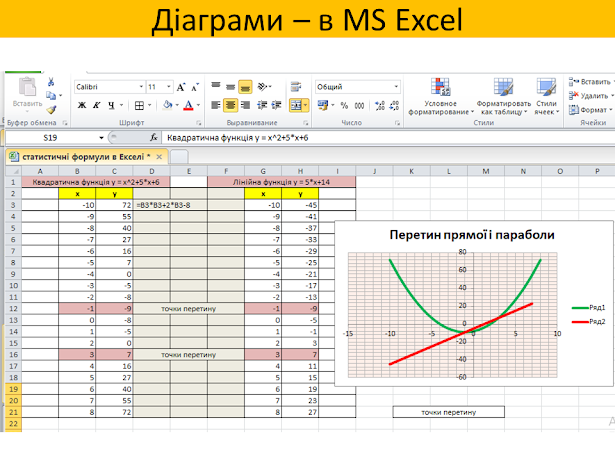Open the Выравнивание group dialog launcher
615x461 pixels.
305,123
